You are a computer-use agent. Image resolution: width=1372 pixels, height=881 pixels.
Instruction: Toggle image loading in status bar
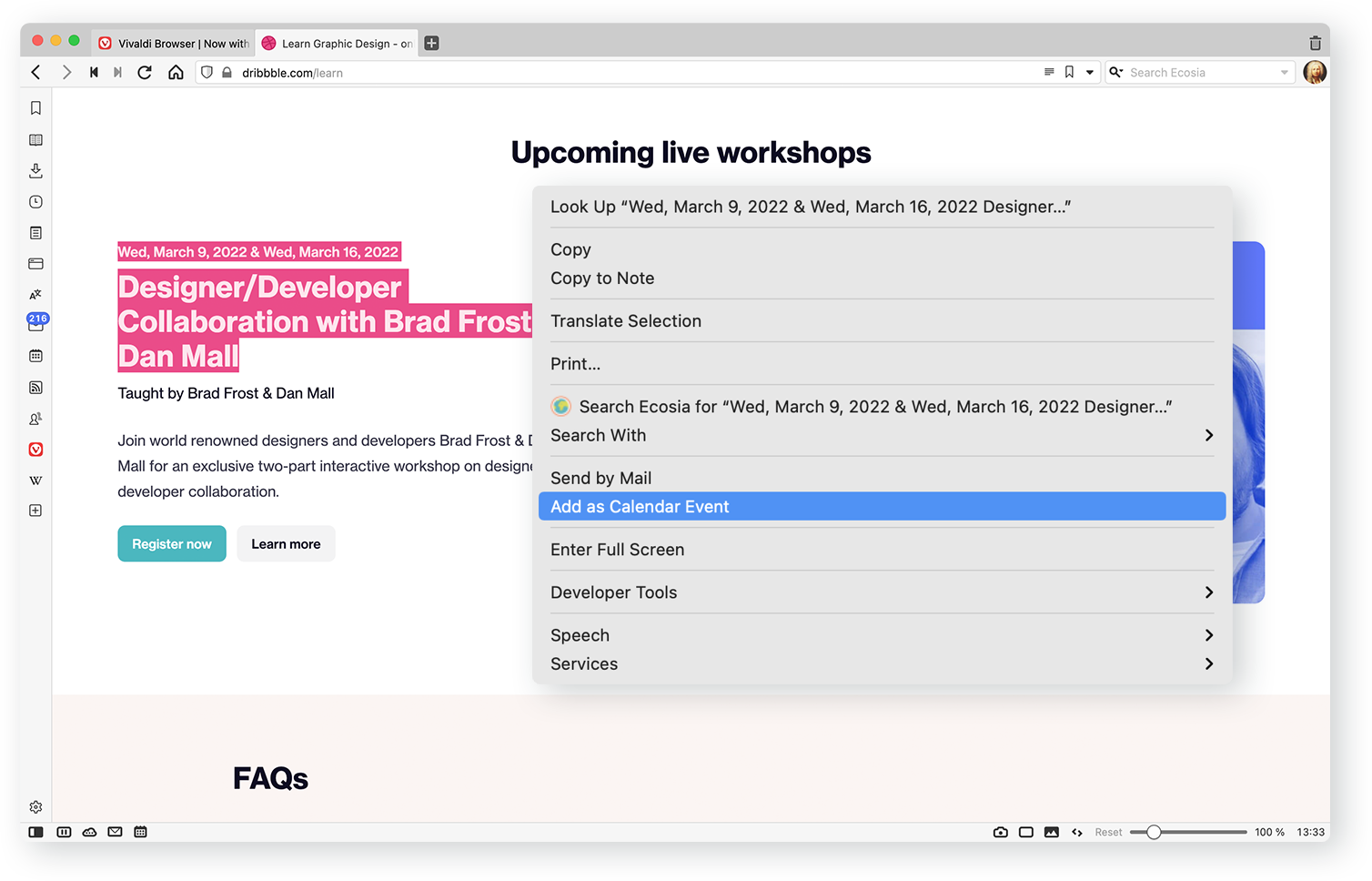(x=1052, y=832)
